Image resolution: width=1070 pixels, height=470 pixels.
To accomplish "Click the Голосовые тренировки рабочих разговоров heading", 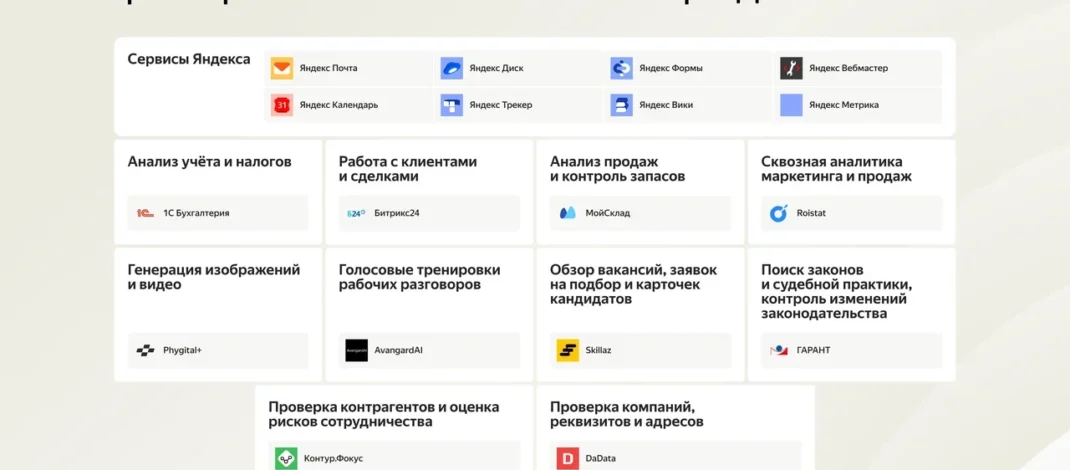I will tap(420, 277).
